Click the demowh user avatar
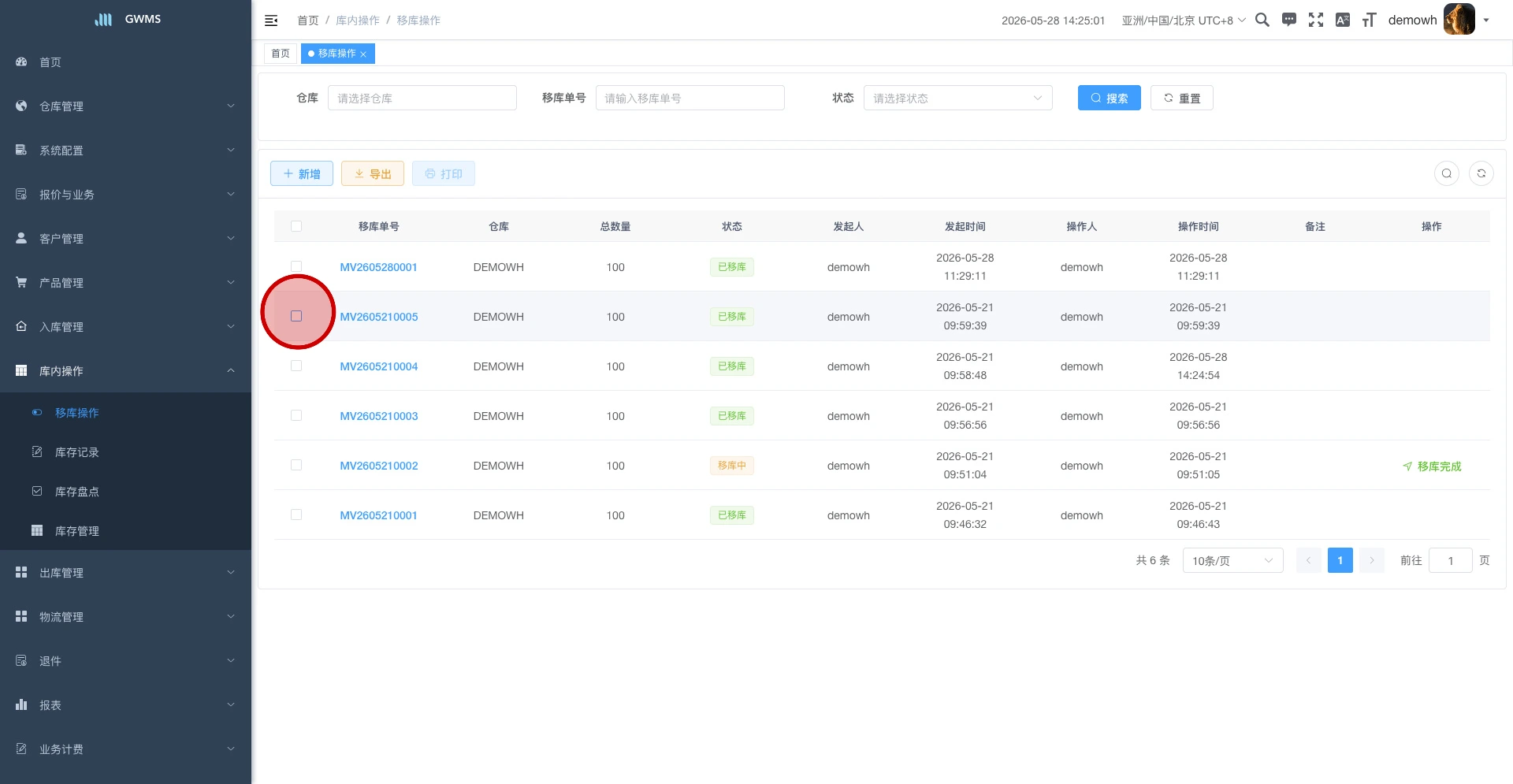Viewport: 1513px width, 784px height. [x=1459, y=19]
